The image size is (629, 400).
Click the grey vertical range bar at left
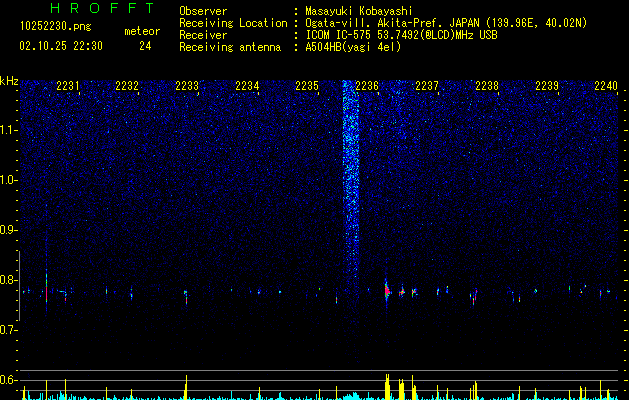click(19, 286)
